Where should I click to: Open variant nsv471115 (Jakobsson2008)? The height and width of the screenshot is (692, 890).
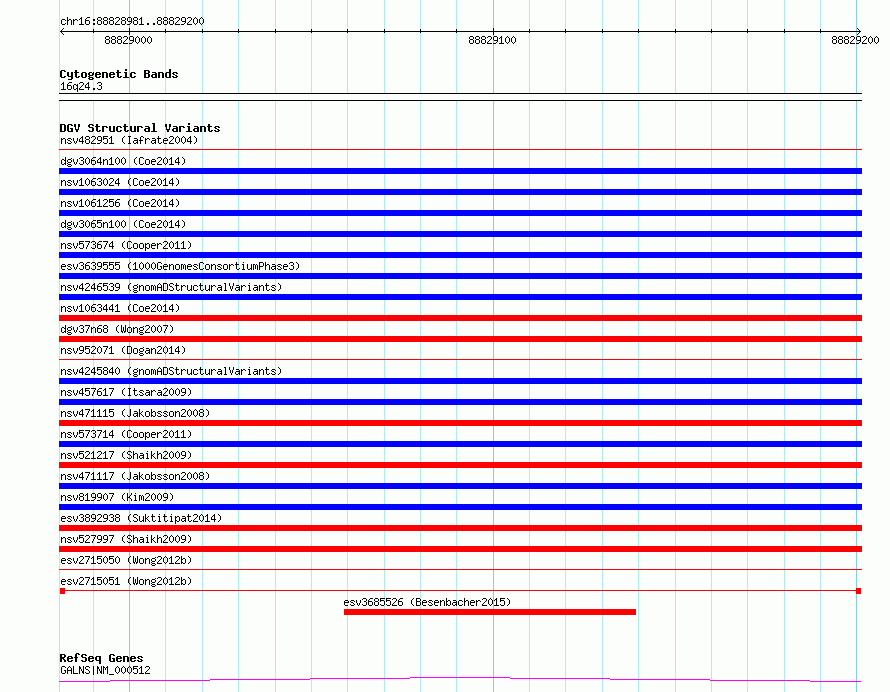point(135,413)
